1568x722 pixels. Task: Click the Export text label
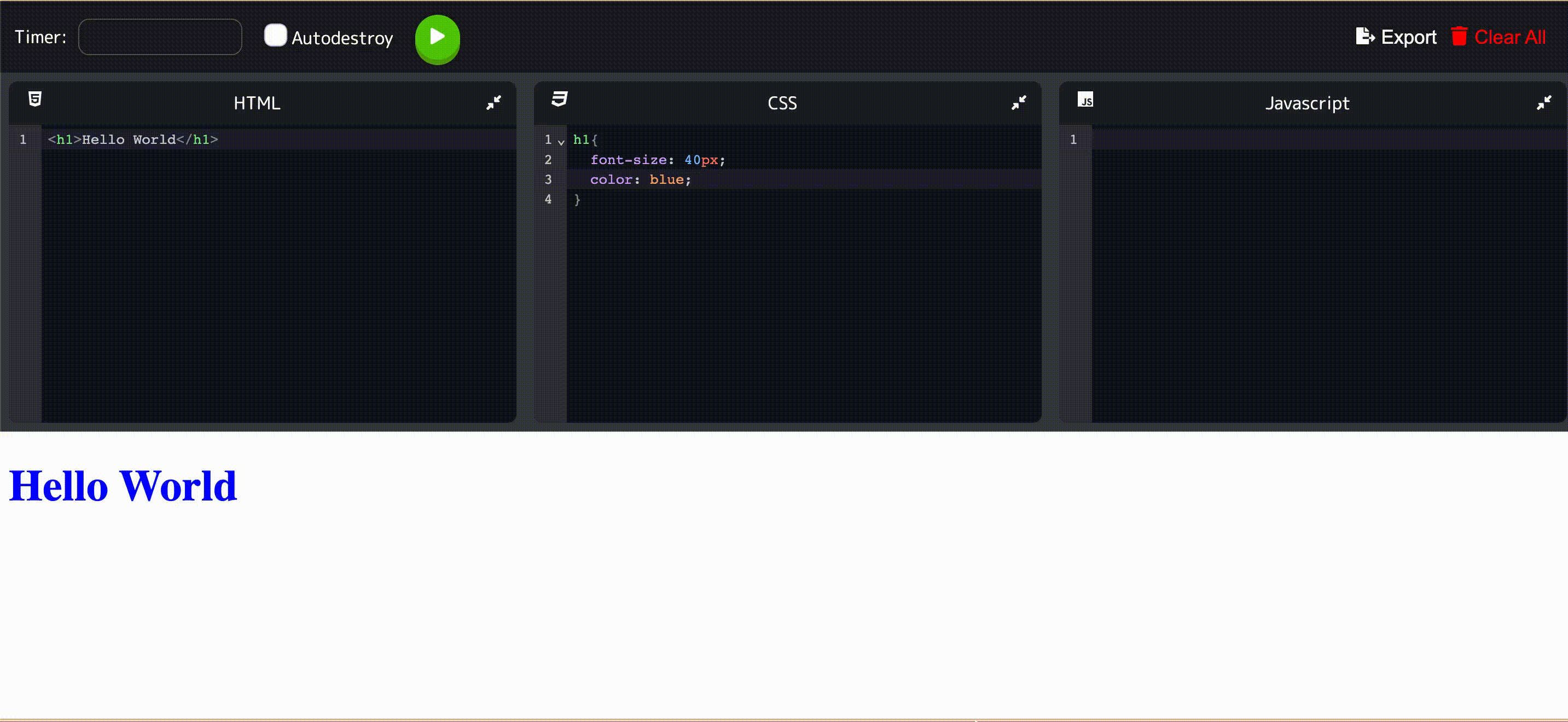tap(1409, 37)
